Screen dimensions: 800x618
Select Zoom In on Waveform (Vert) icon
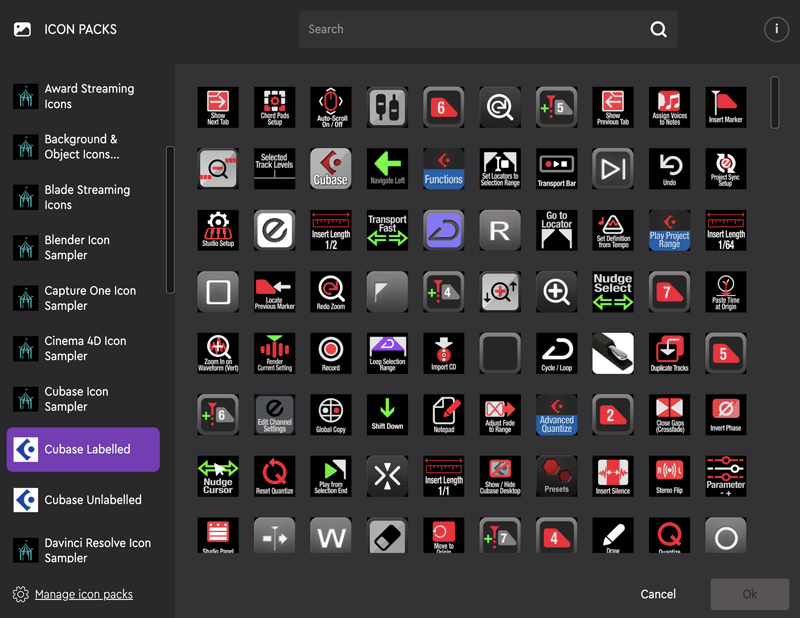(x=218, y=353)
